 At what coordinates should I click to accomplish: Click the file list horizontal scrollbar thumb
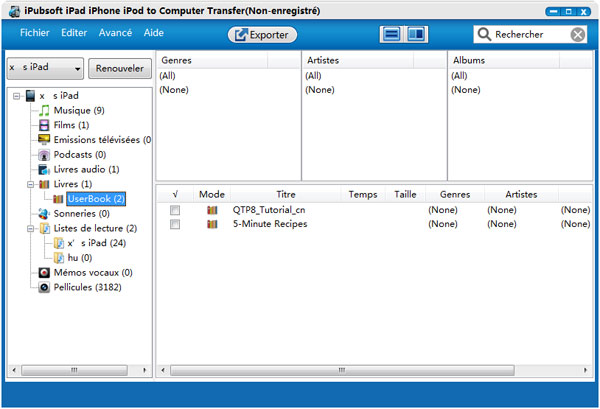click(x=342, y=370)
